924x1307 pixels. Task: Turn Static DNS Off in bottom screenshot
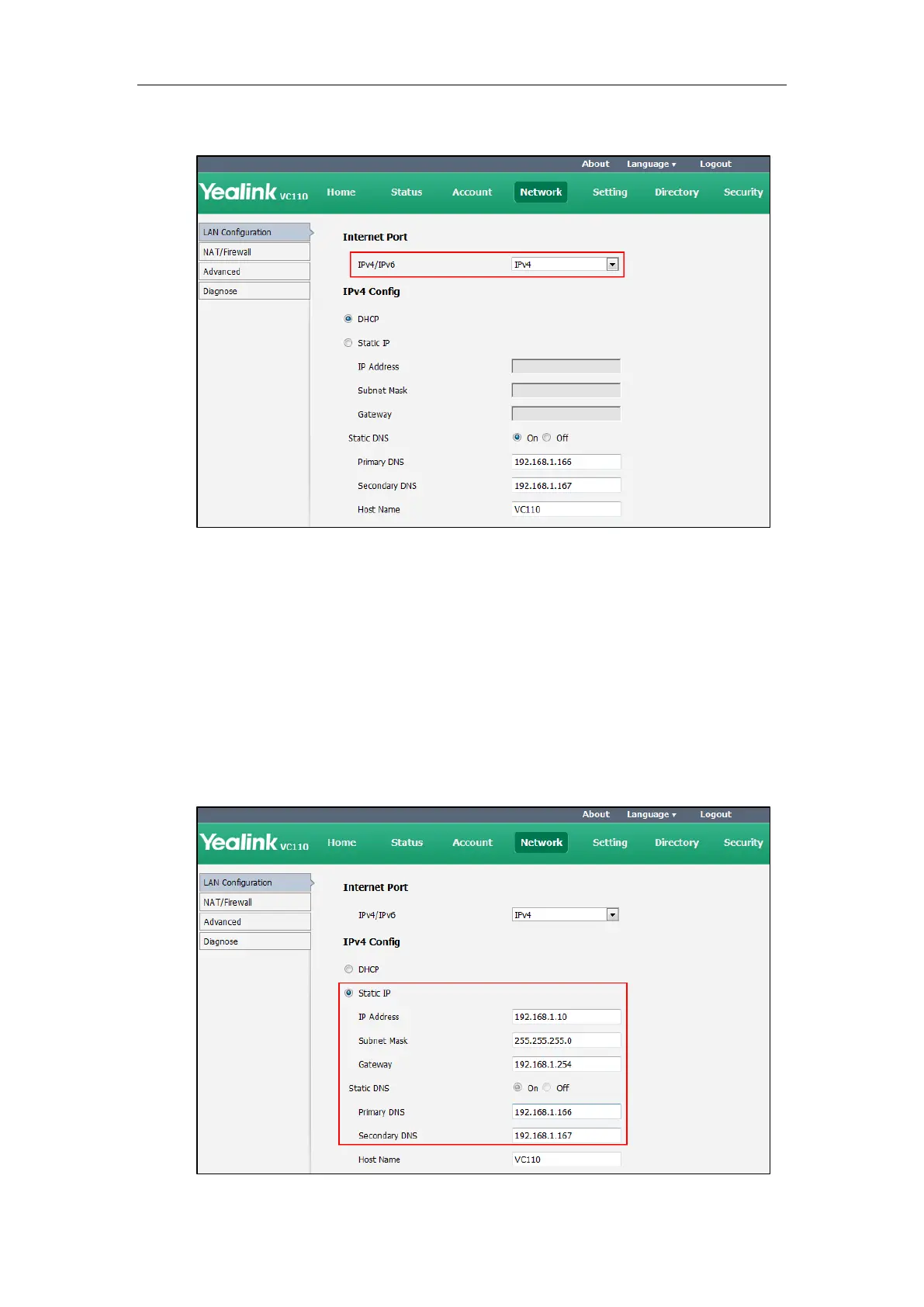tap(548, 1088)
